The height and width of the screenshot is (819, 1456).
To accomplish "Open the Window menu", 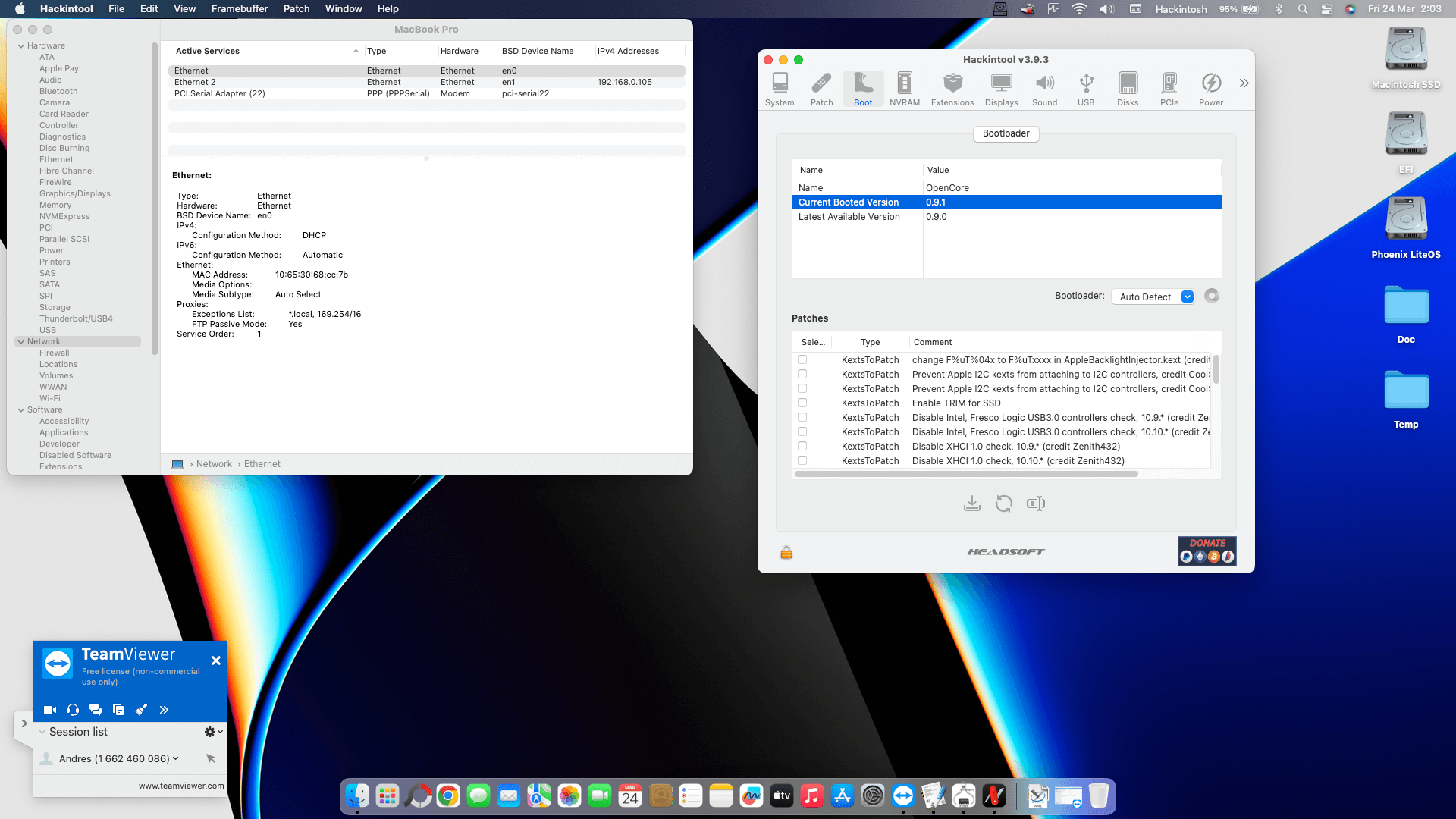I will pos(344,9).
